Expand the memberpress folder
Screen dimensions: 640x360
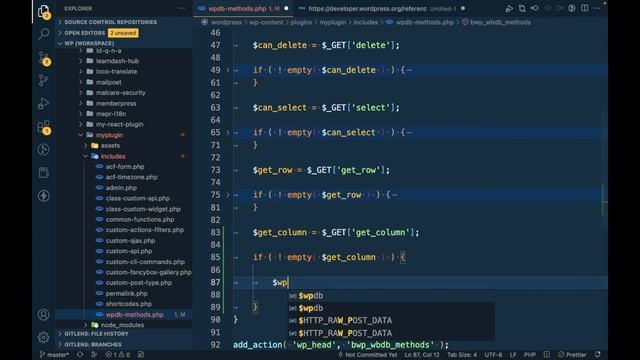pyautogui.click(x=116, y=103)
